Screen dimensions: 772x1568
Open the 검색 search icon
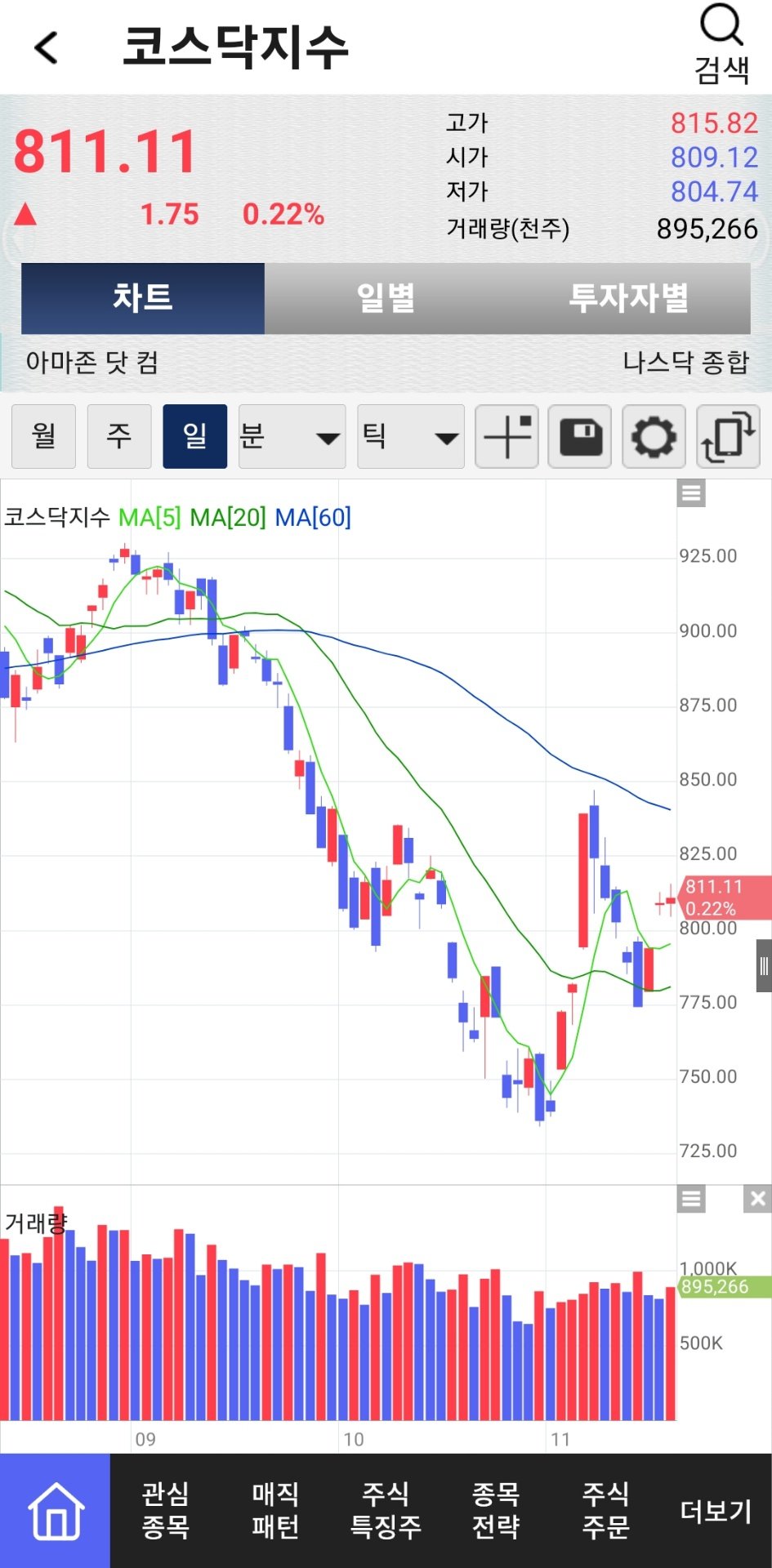722,45
